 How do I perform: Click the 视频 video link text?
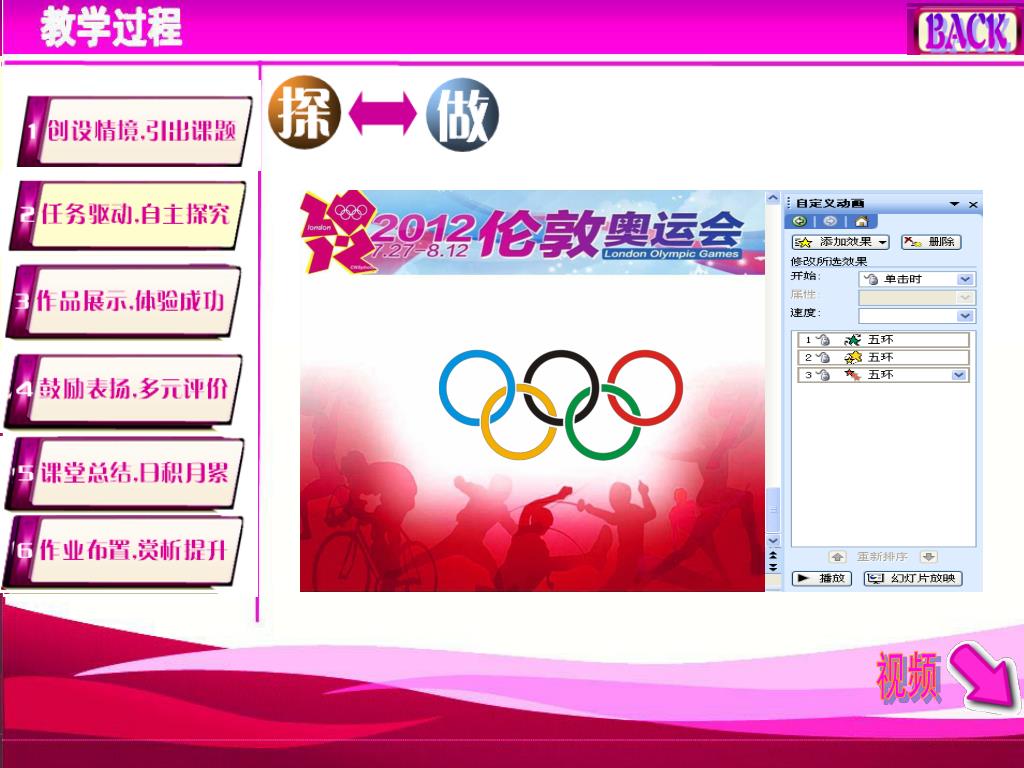click(x=908, y=678)
